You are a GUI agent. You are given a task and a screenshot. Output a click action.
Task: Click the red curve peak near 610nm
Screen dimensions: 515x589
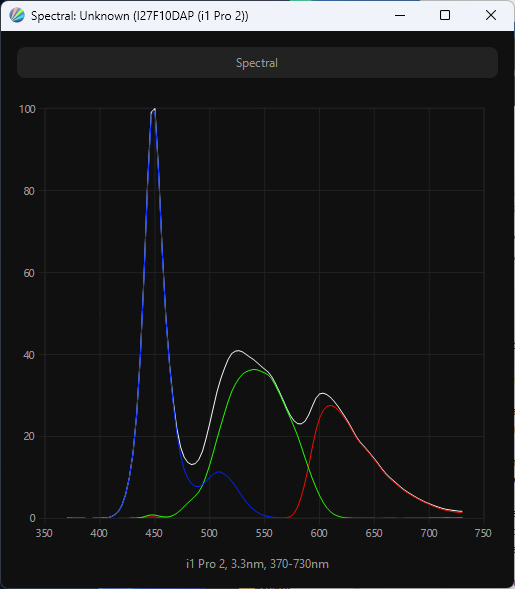tap(330, 406)
